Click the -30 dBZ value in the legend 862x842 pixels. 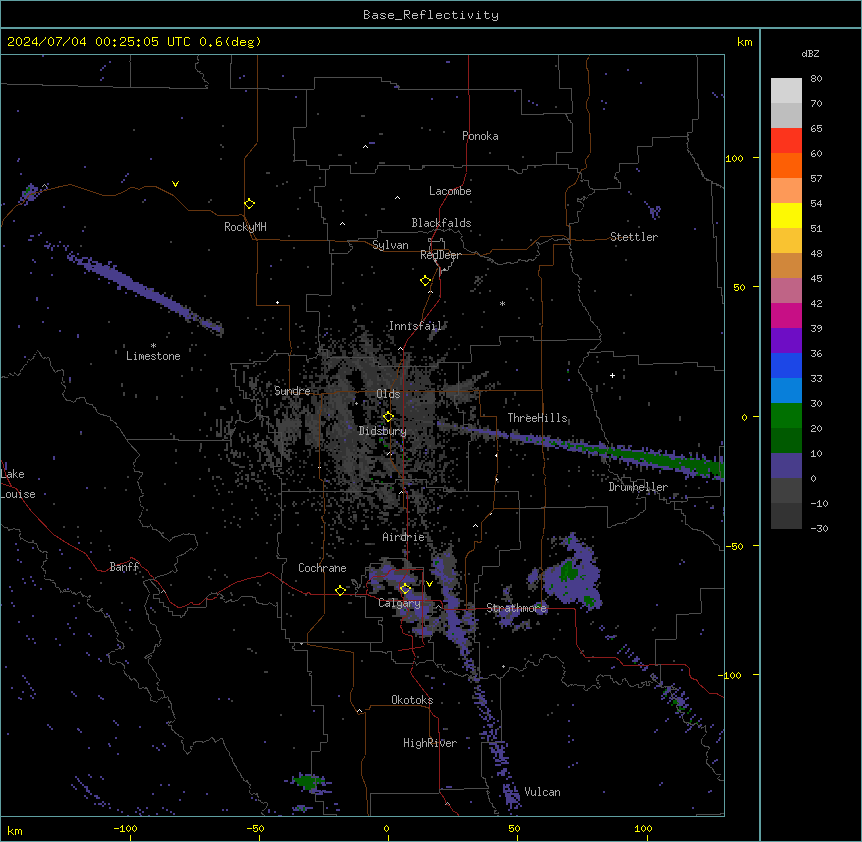819,528
